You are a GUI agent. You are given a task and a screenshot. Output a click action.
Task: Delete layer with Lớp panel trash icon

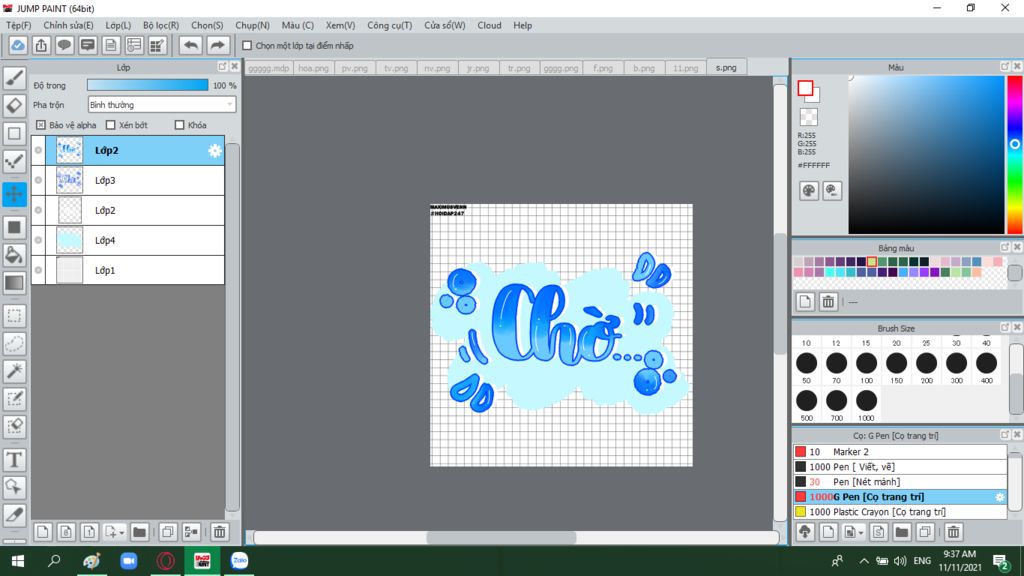click(x=219, y=532)
